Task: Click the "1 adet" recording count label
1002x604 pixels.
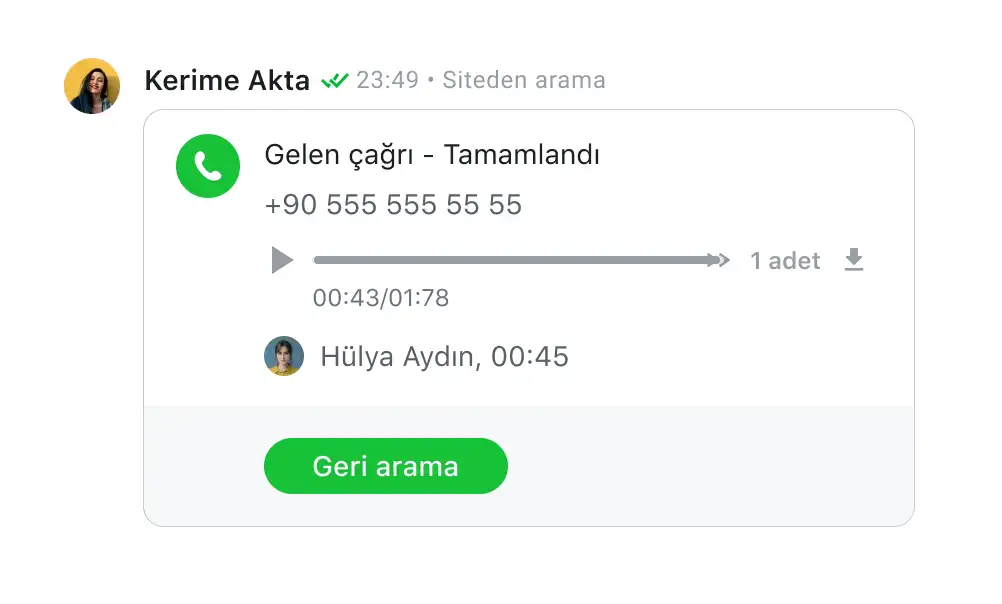Action: click(785, 261)
